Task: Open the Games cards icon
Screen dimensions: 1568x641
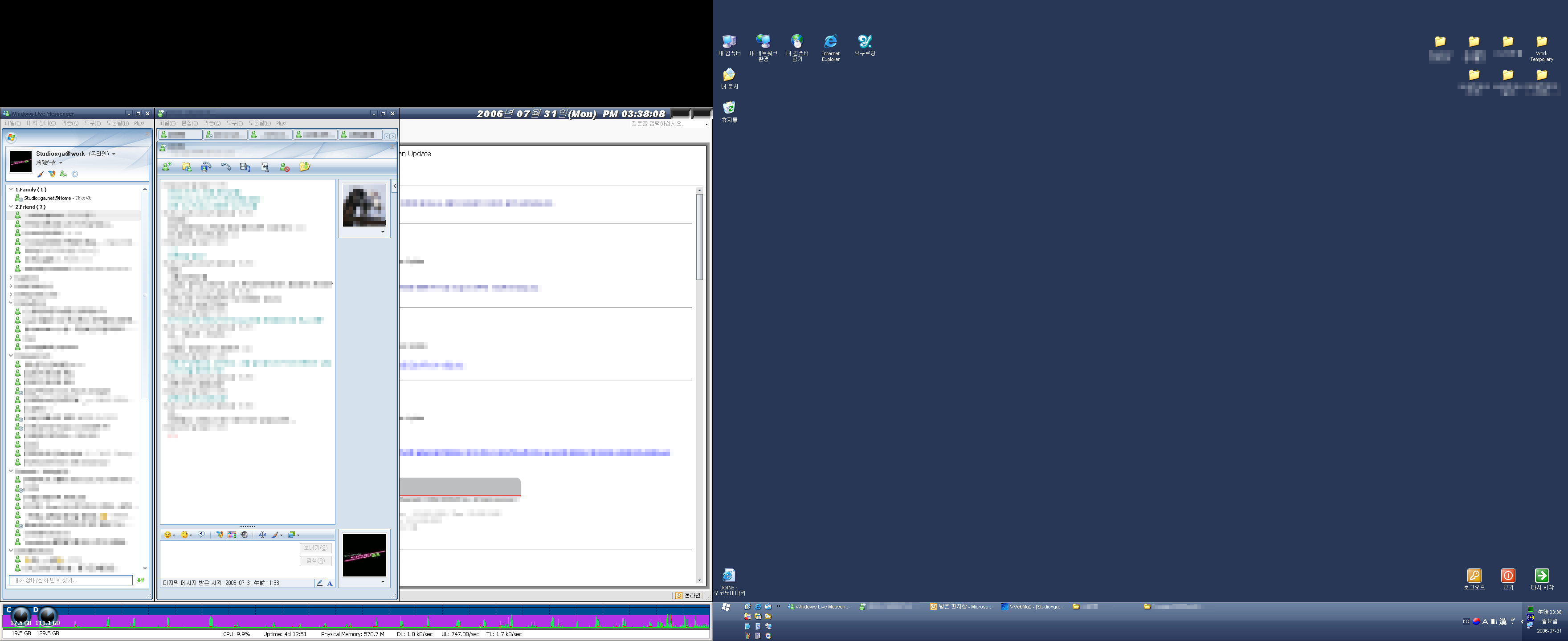Action: coord(265,166)
